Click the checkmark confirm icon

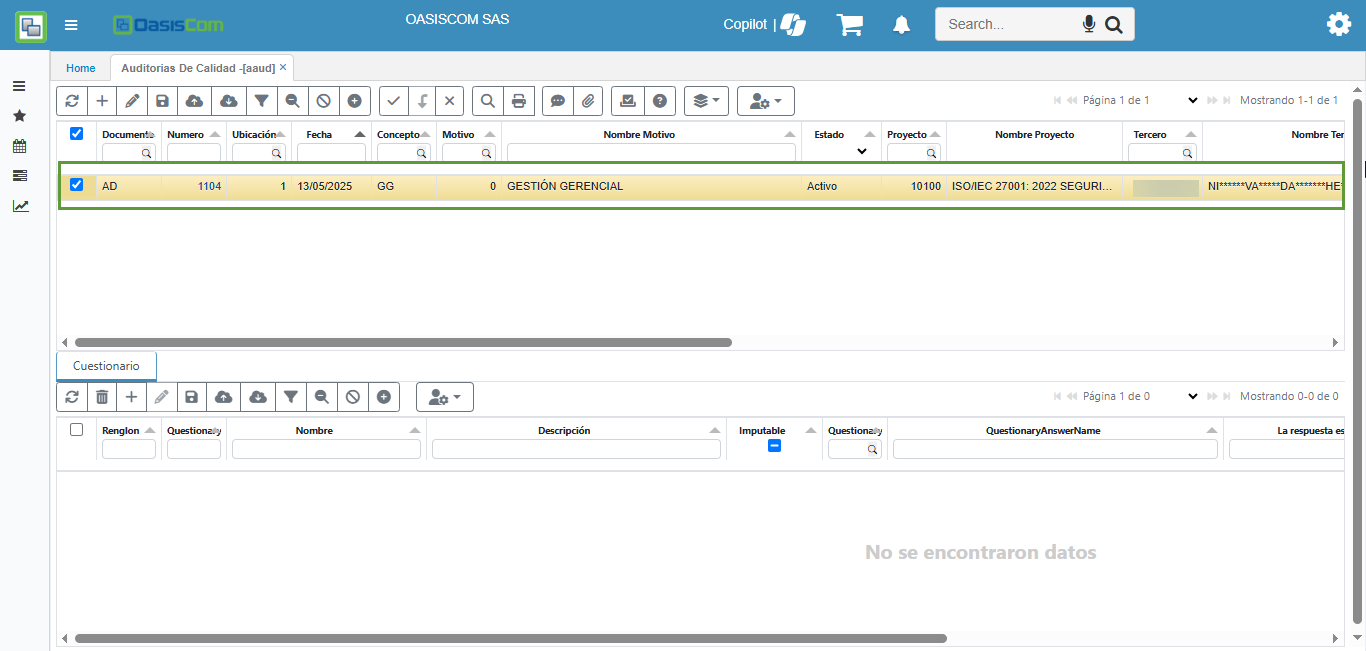pyautogui.click(x=394, y=101)
